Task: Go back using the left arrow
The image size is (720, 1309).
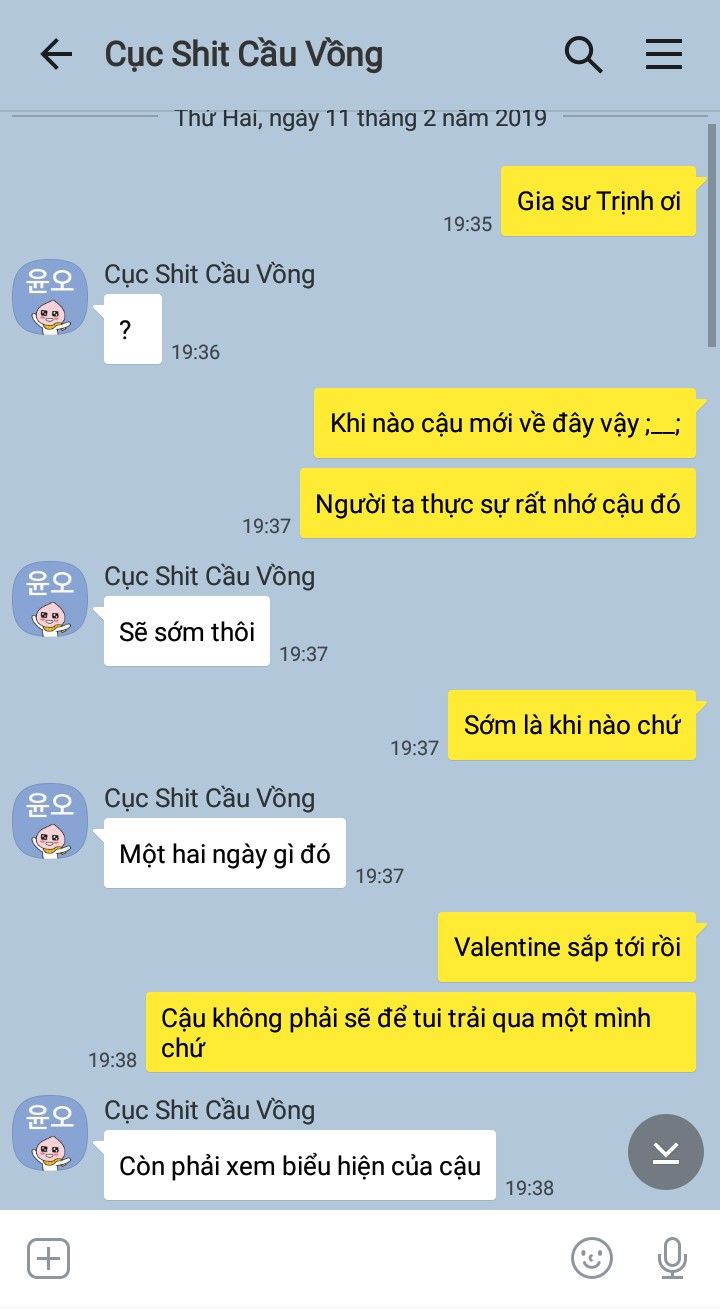Action: pyautogui.click(x=56, y=54)
